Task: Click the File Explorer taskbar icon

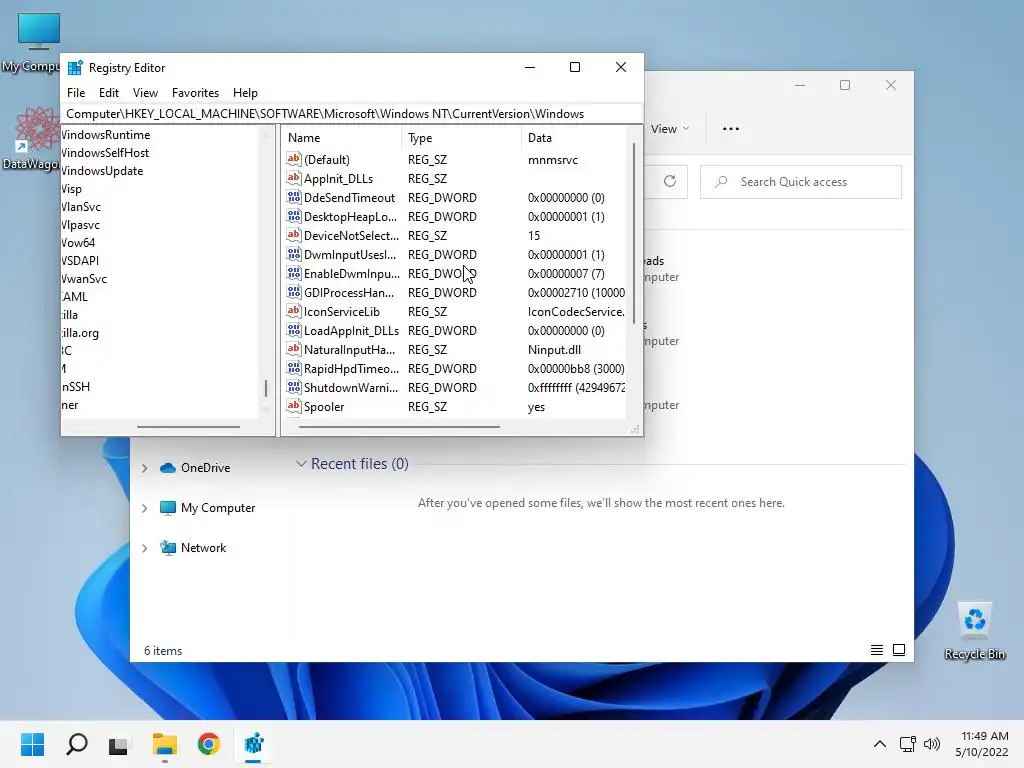Action: click(165, 744)
